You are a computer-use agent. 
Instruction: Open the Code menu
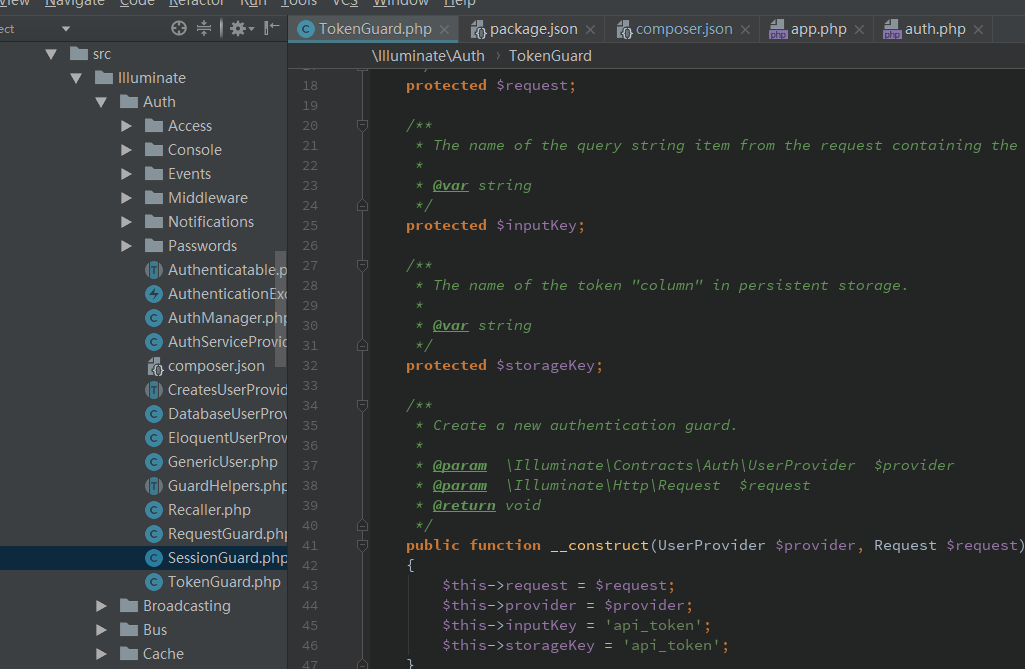(137, 3)
